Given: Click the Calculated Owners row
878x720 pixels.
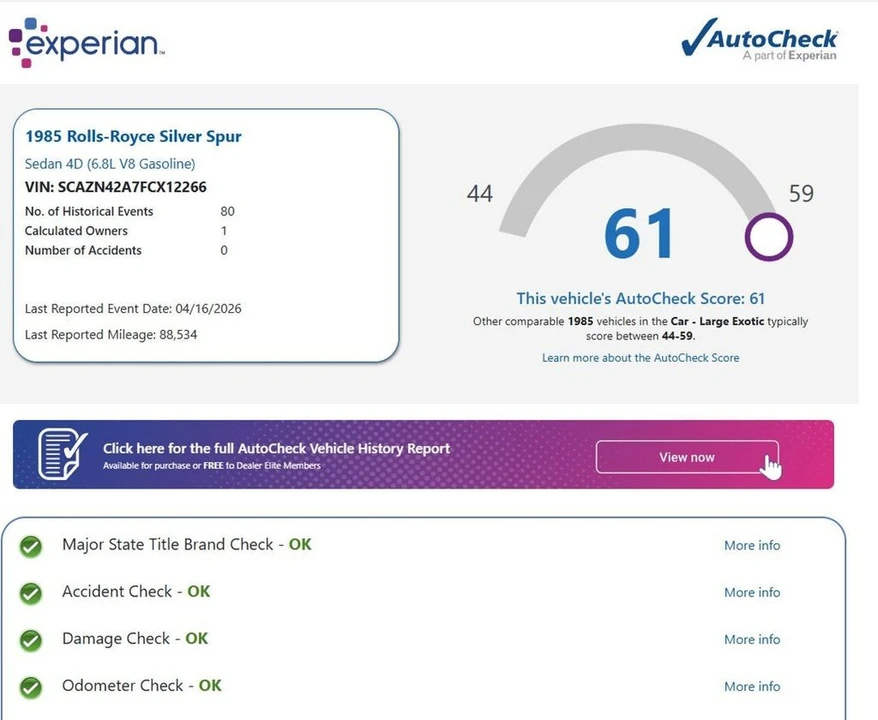Looking at the screenshot, I should [x=126, y=231].
